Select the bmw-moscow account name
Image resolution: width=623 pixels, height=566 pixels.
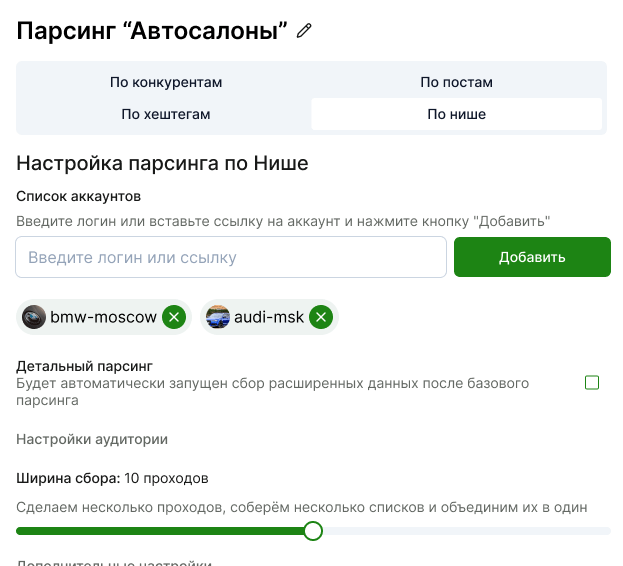coord(103,317)
